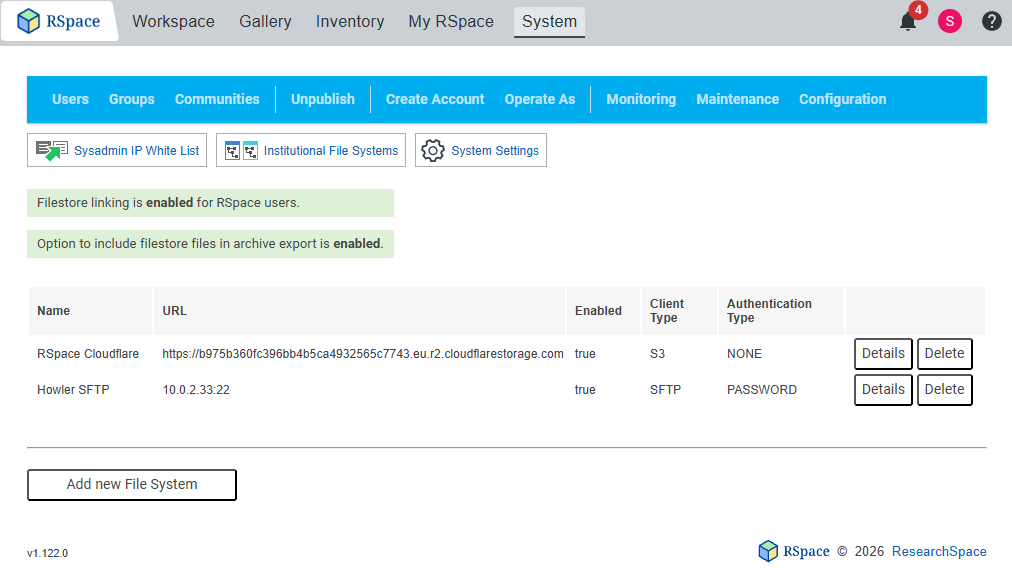
Task: Go to Create Account
Action: [435, 99]
